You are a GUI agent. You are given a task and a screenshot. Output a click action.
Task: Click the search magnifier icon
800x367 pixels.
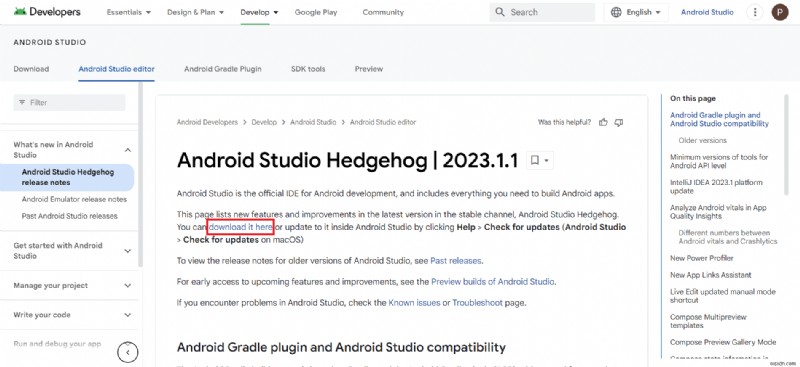500,12
